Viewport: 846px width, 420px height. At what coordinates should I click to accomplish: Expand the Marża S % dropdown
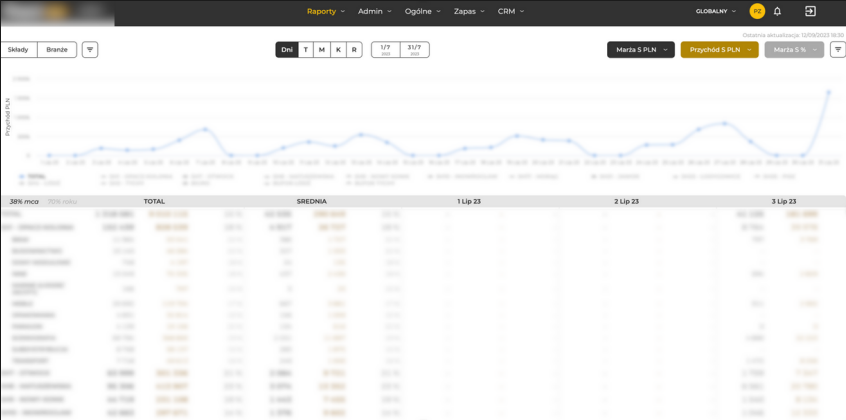click(794, 49)
